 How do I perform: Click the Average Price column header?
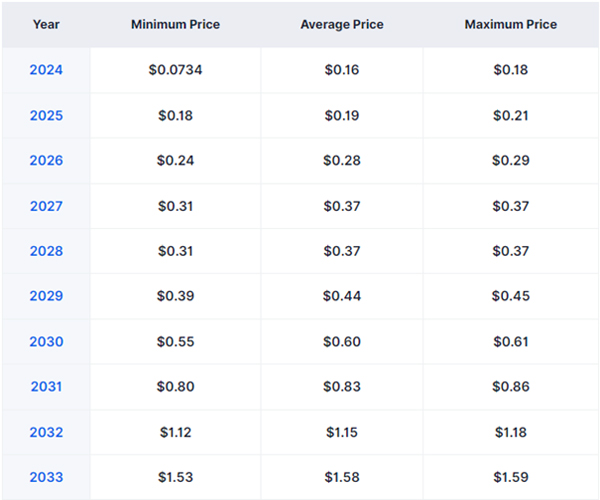pos(342,24)
